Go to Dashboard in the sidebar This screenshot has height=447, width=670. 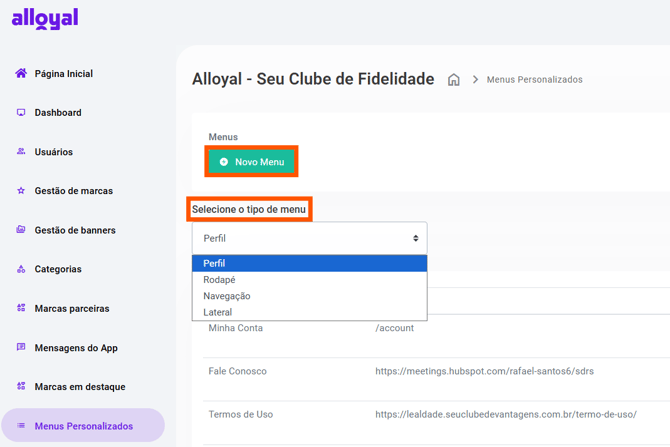click(58, 112)
